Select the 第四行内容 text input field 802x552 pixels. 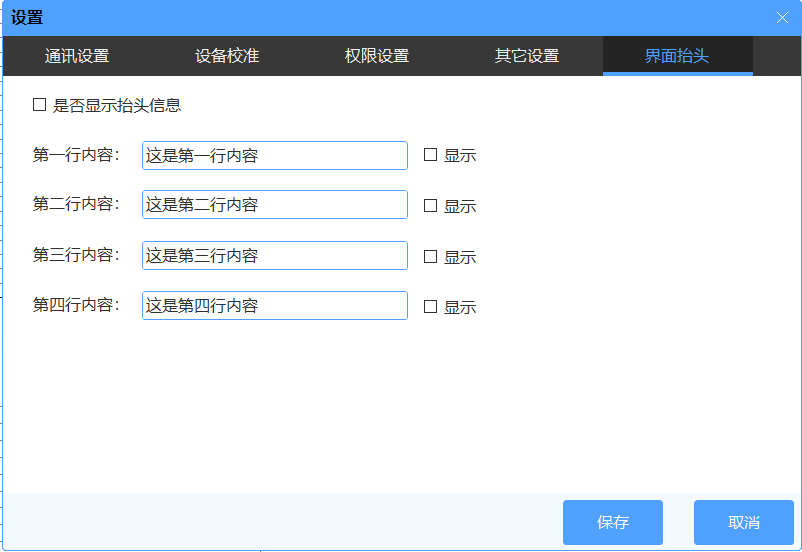pyautogui.click(x=275, y=305)
